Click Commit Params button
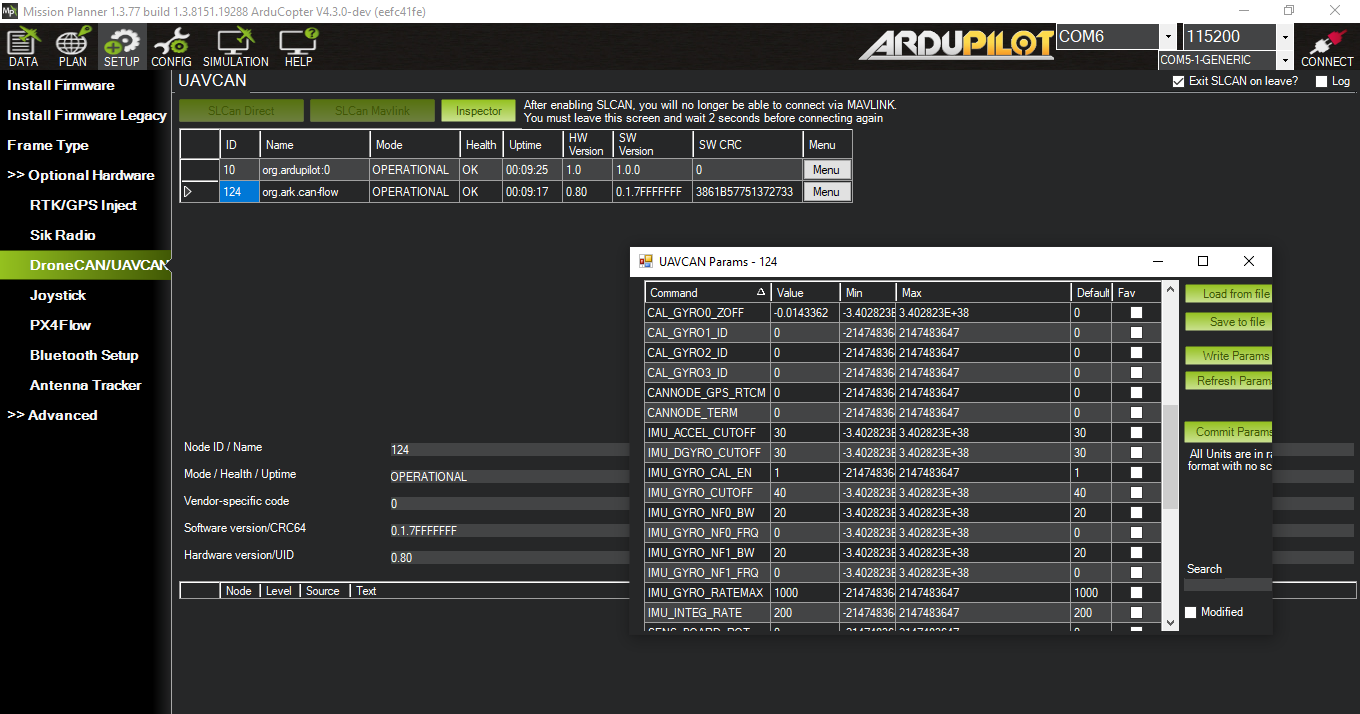Screen dimensions: 1360x714 1229,432
